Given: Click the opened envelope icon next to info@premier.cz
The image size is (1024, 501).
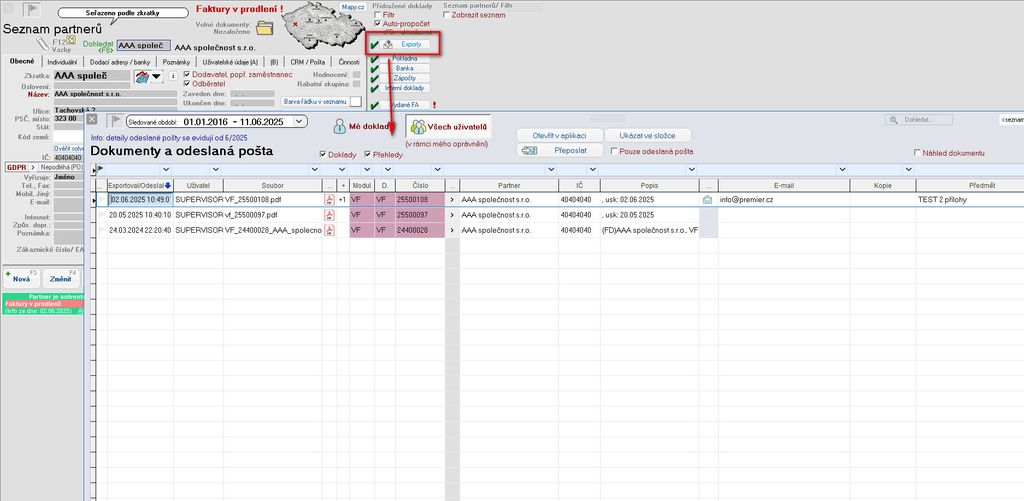Looking at the screenshot, I should pyautogui.click(x=707, y=200).
